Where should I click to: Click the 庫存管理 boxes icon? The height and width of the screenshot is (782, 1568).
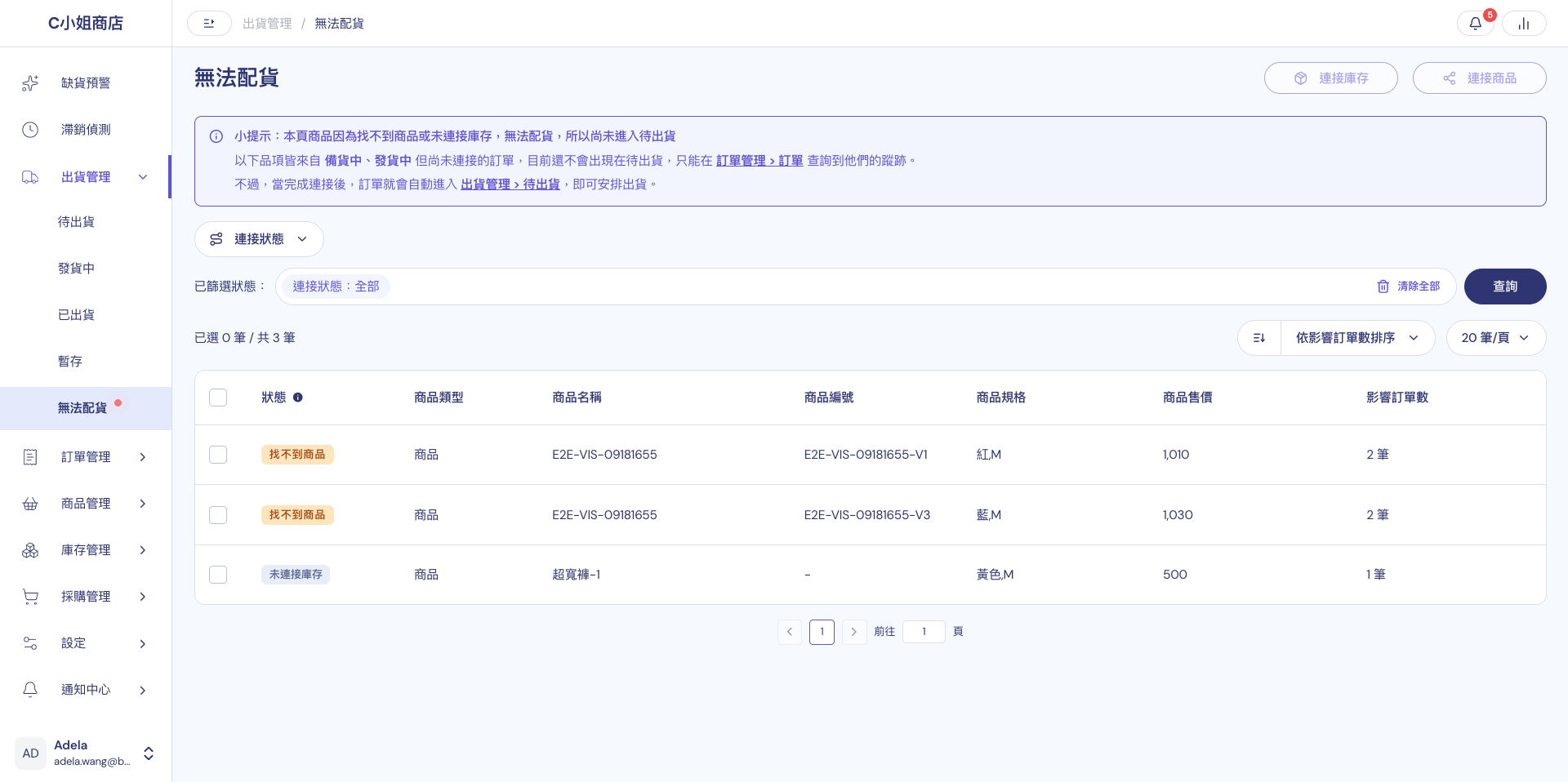(30, 550)
